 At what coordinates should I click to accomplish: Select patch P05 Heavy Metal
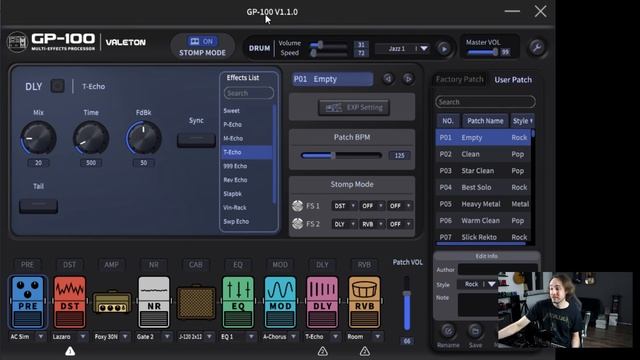point(483,204)
